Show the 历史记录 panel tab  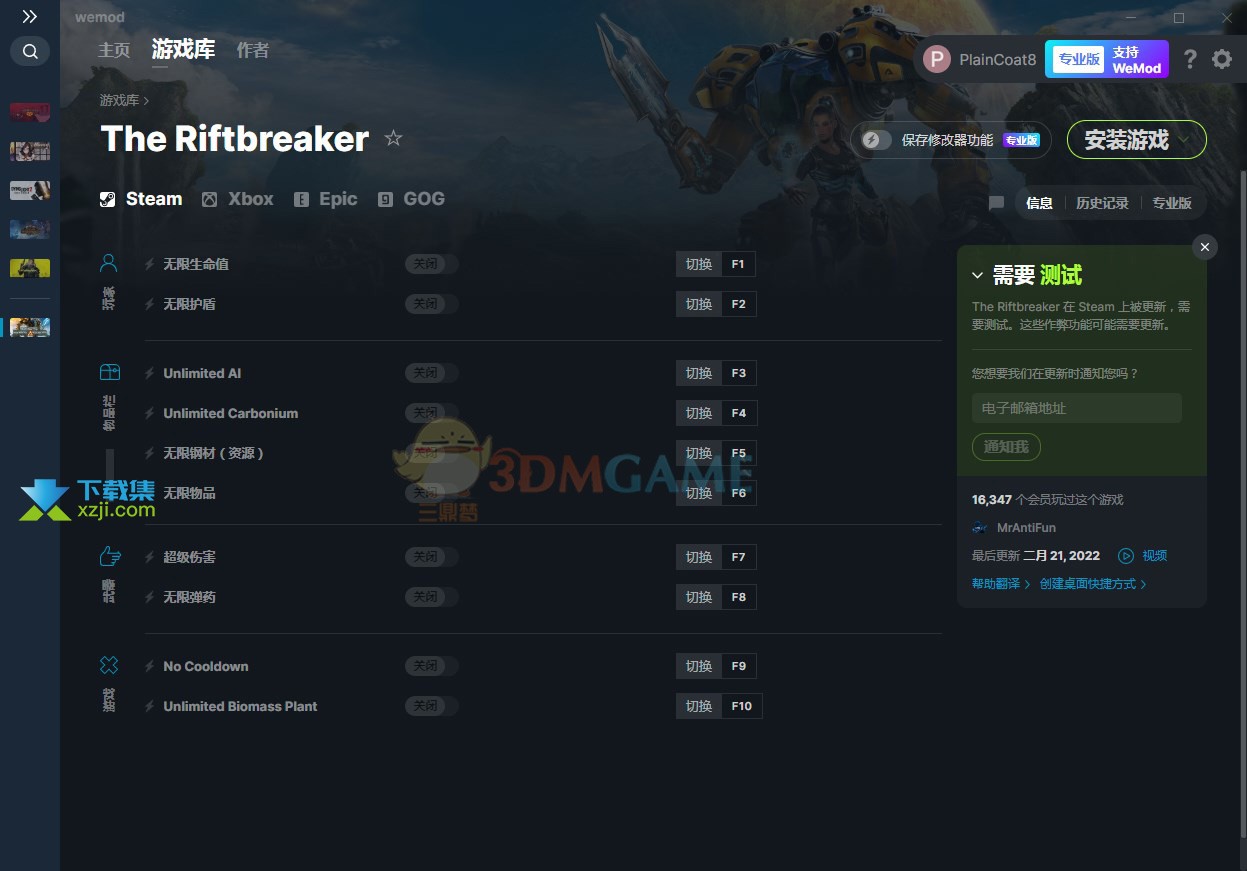pos(1102,203)
